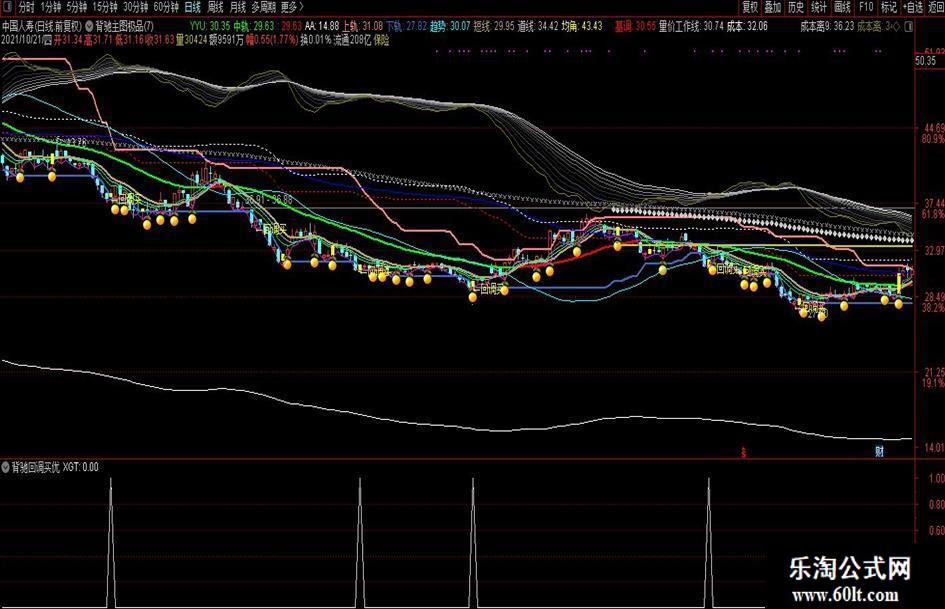Click the 背驰主图极品(7) indicator name
The image size is (945, 609).
tap(125, 27)
